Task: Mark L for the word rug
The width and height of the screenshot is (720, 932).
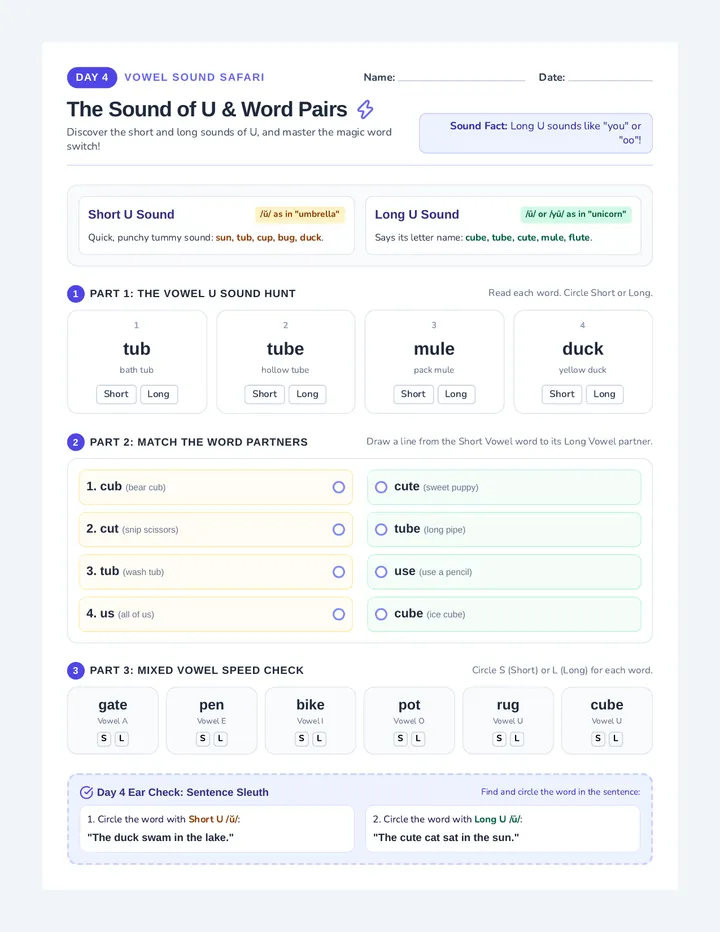Action: 517,739
